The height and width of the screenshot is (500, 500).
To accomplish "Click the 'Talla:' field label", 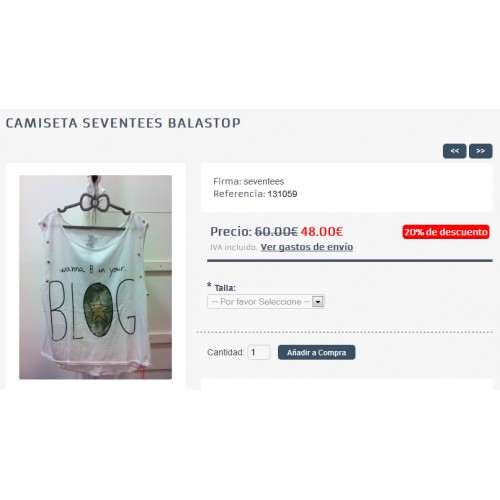I will [x=225, y=288].
